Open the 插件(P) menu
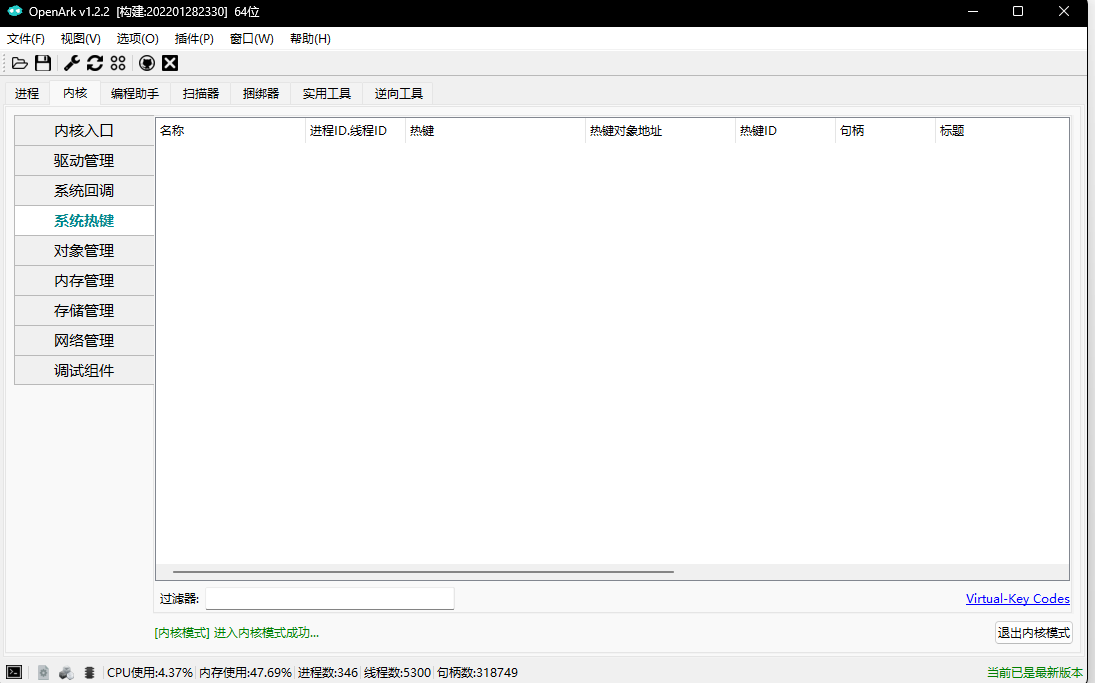 (x=194, y=38)
